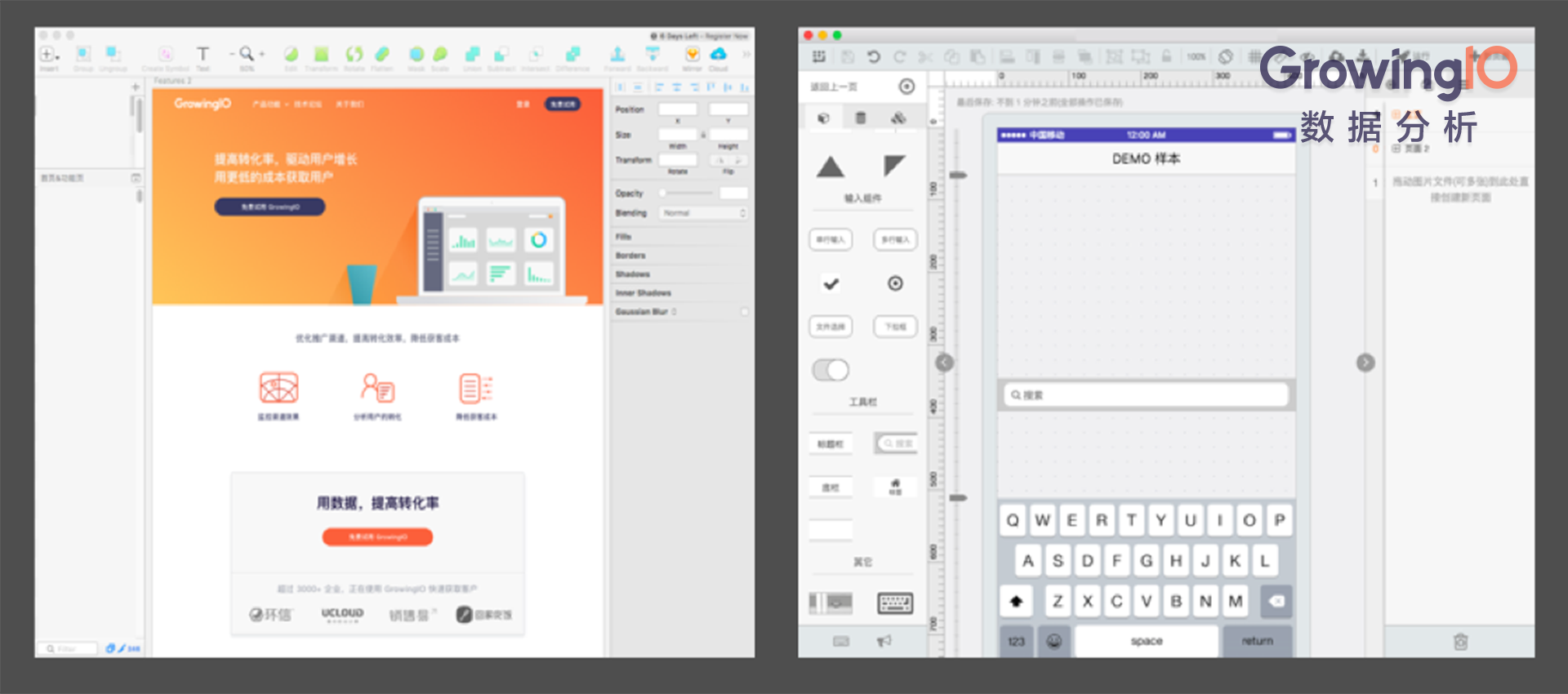Switch to the first cube component tab
This screenshot has width=1568, height=694.
[x=823, y=118]
